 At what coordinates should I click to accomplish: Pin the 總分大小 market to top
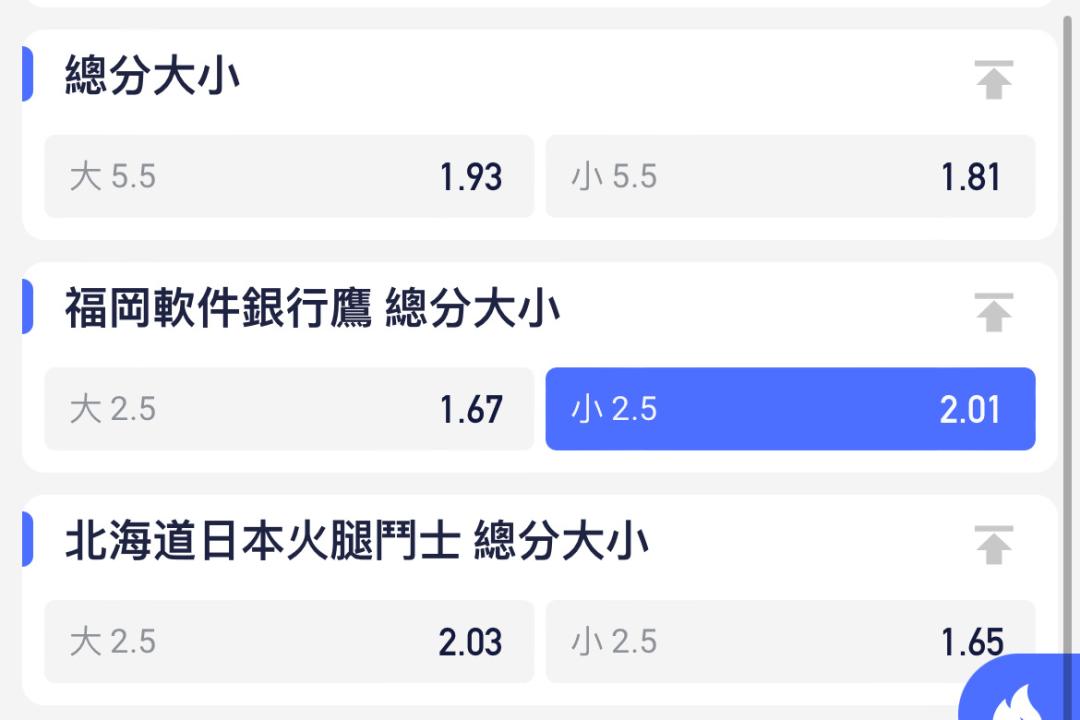(993, 80)
